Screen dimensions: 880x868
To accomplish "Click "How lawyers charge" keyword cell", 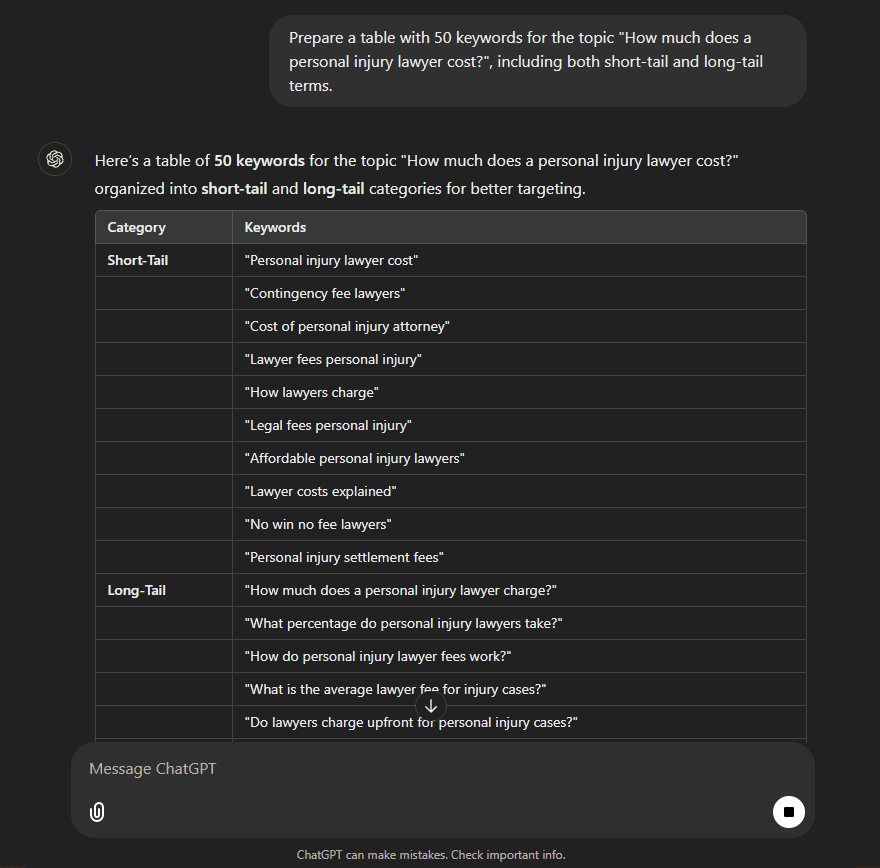I will click(x=519, y=392).
